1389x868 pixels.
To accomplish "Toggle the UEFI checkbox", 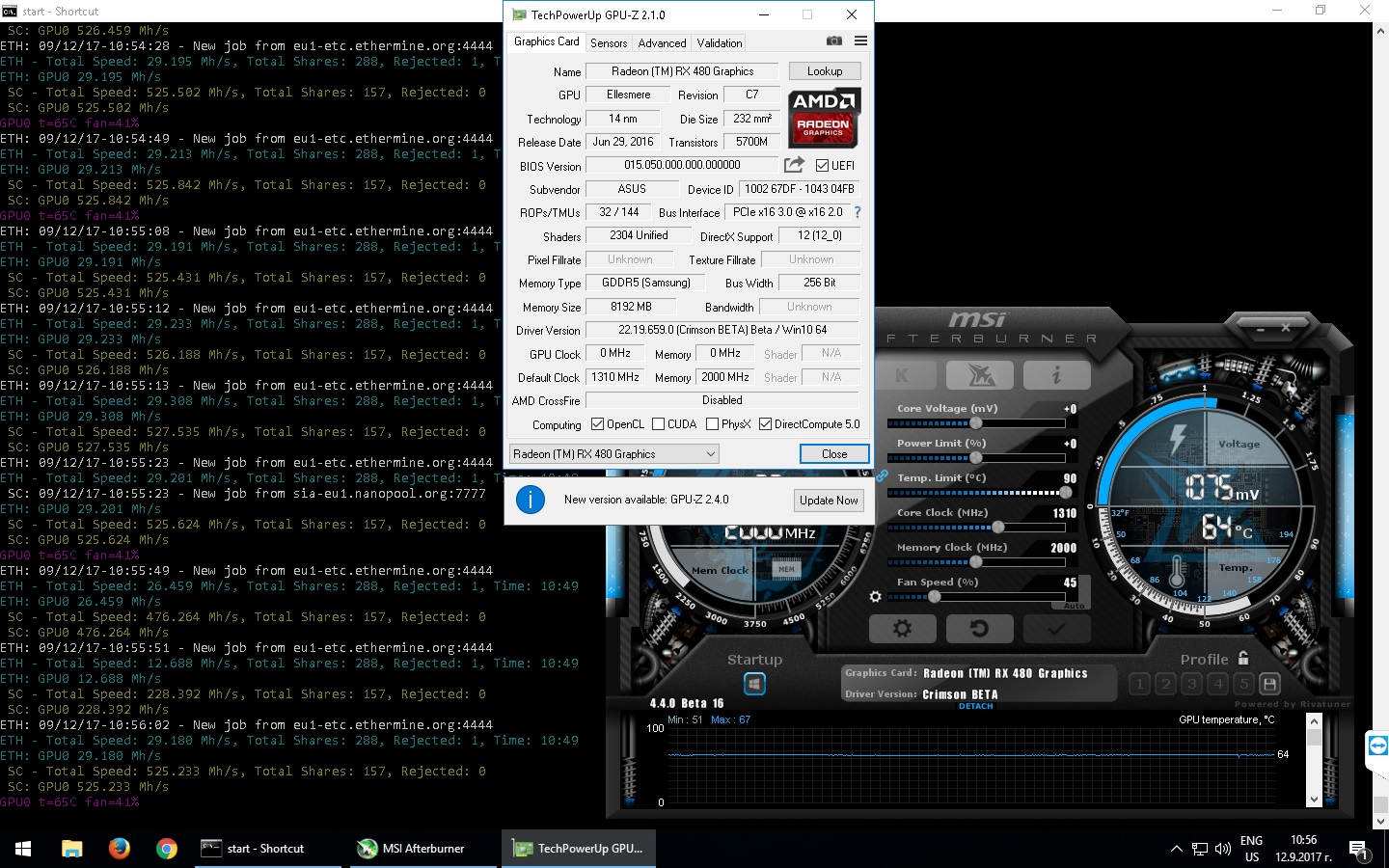I will [822, 165].
